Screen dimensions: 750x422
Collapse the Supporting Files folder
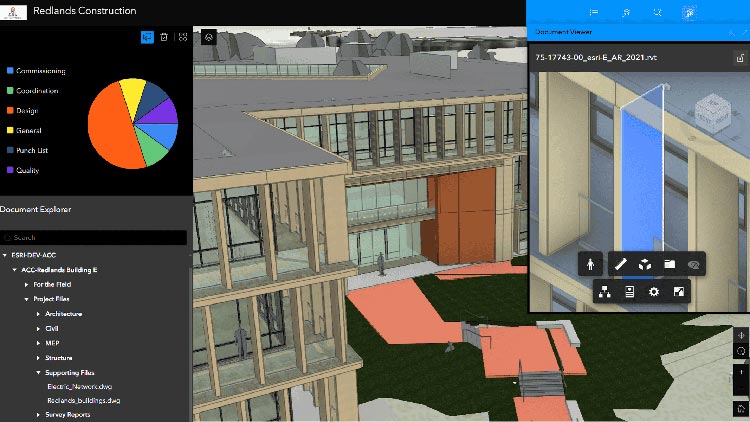click(x=38, y=372)
